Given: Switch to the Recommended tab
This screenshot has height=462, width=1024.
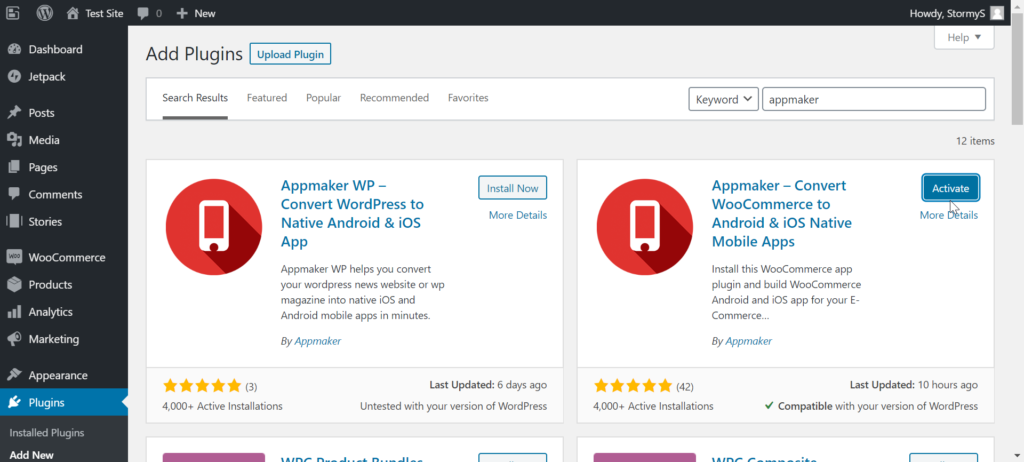Looking at the screenshot, I should coord(394,98).
